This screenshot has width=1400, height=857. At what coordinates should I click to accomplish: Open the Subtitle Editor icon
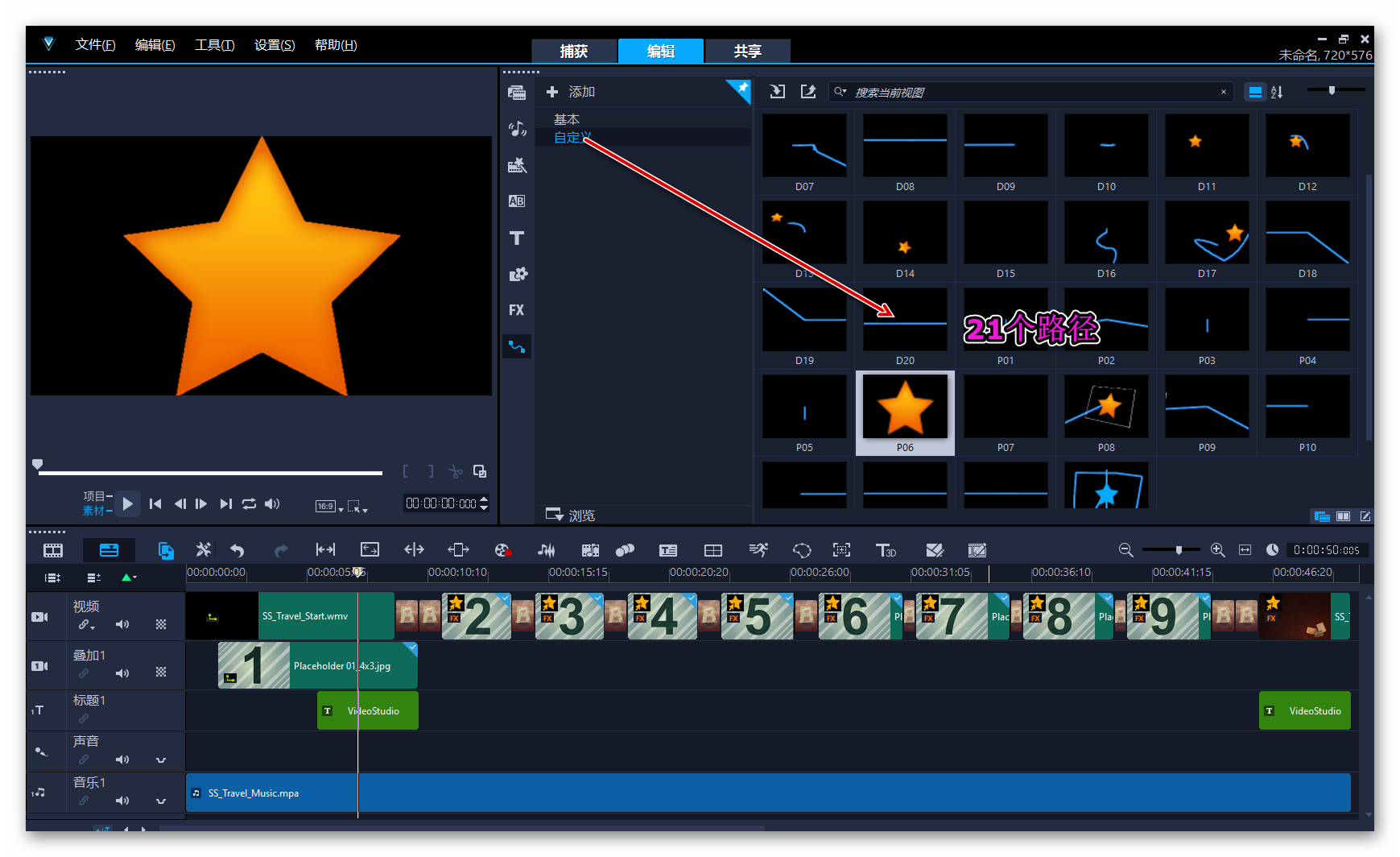click(x=668, y=550)
